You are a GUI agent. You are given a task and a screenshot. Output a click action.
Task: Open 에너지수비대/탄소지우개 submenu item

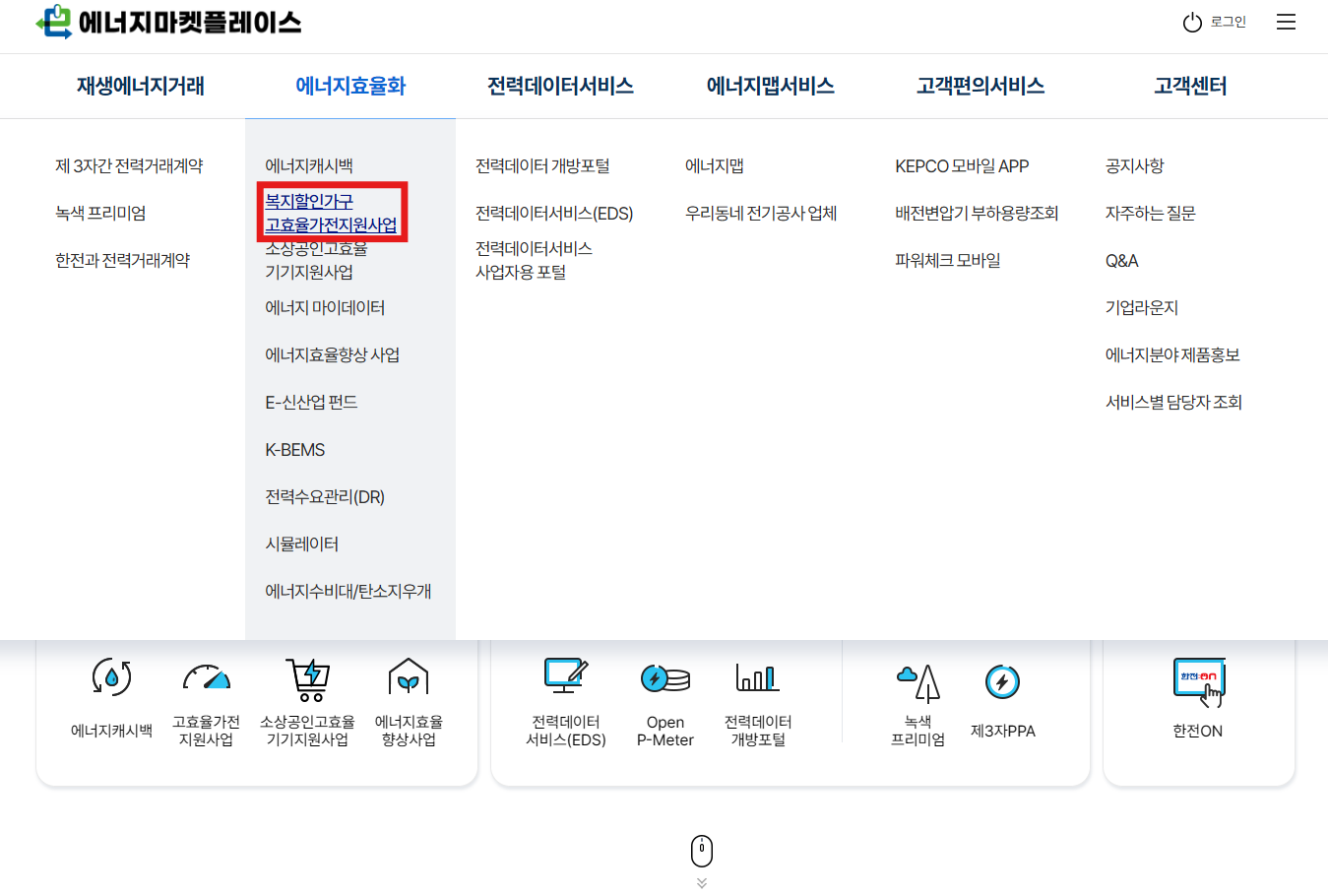click(348, 592)
